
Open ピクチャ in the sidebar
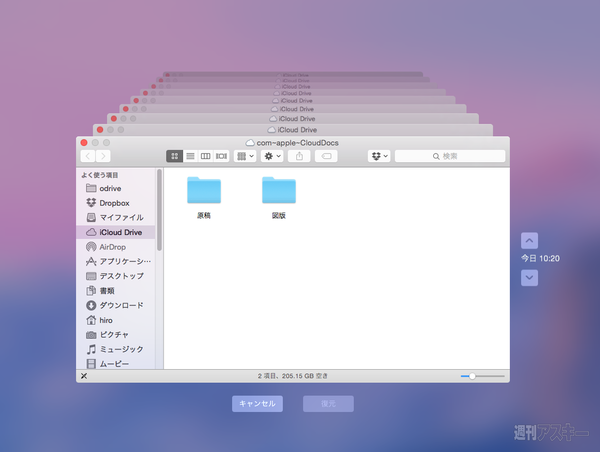[116, 335]
